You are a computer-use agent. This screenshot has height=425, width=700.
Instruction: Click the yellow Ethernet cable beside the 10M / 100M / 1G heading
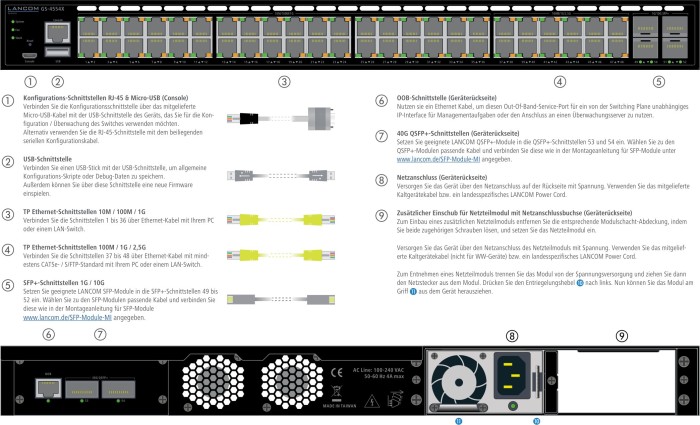[281, 220]
